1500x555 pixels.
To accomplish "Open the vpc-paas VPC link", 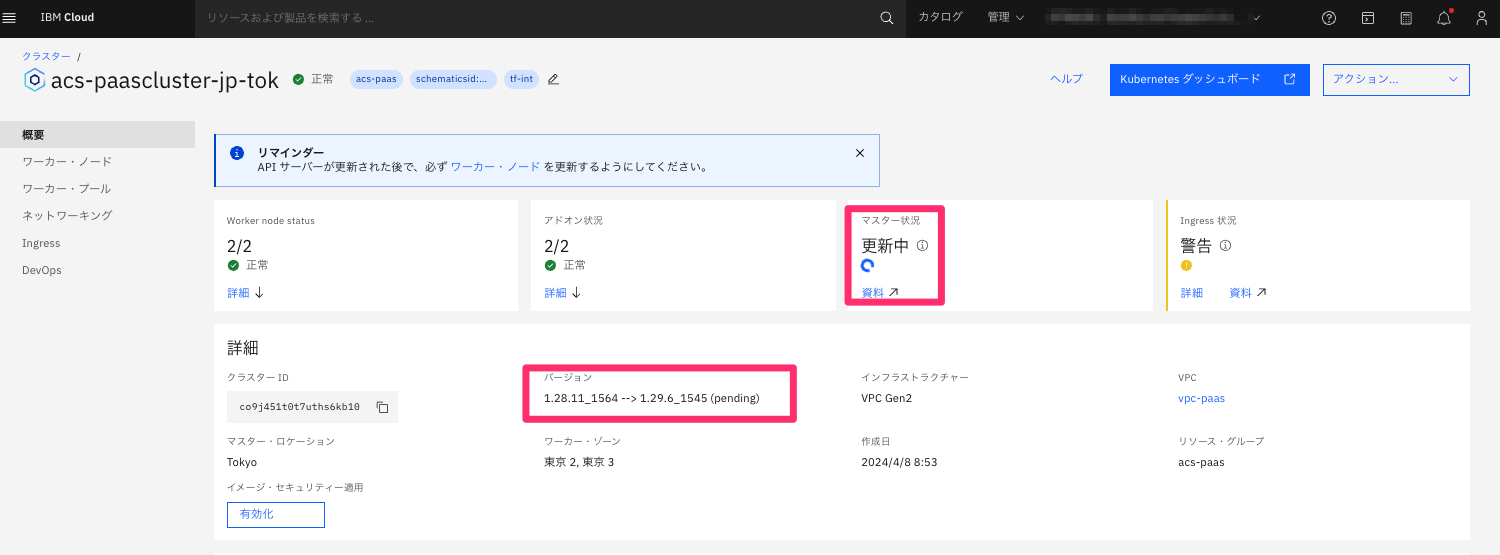I will click(x=1202, y=398).
